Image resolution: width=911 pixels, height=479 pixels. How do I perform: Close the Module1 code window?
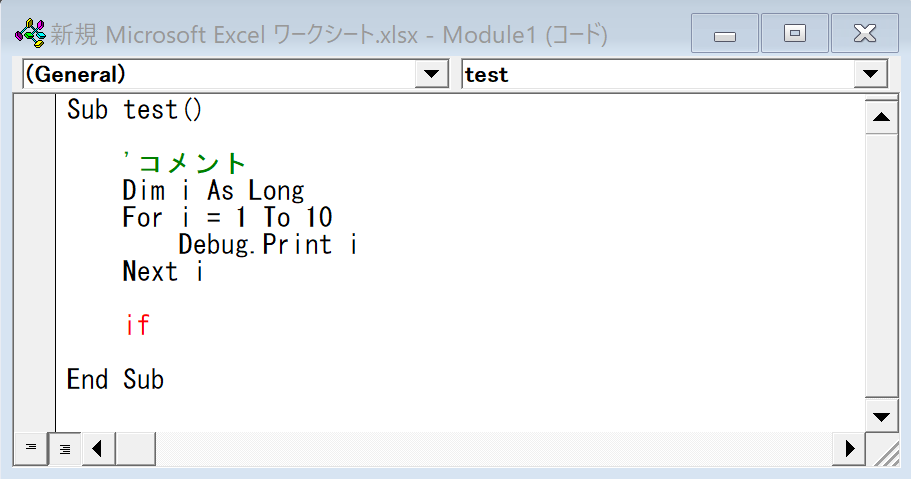(864, 34)
